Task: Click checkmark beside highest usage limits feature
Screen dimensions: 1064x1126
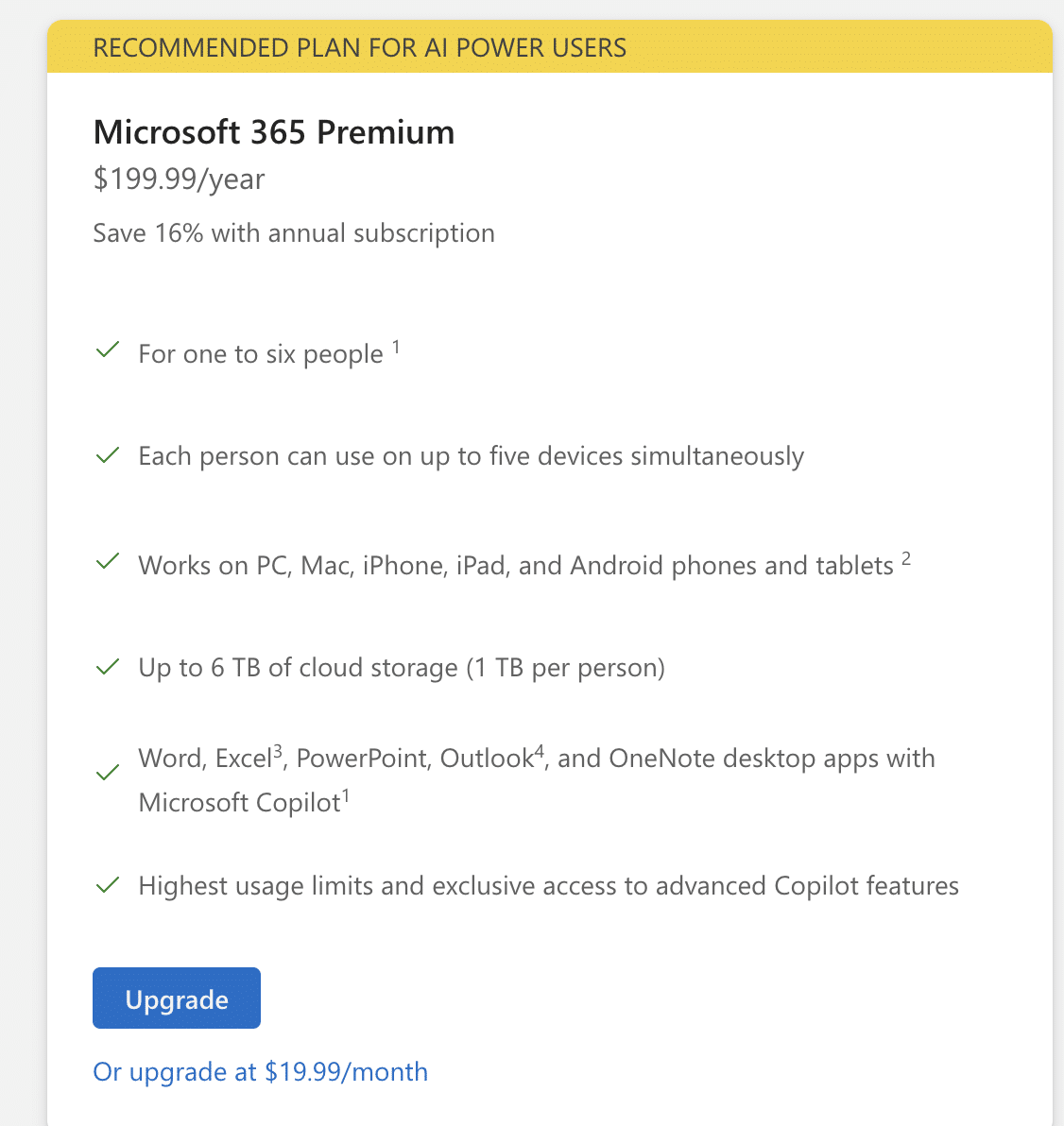Action: pos(108,885)
